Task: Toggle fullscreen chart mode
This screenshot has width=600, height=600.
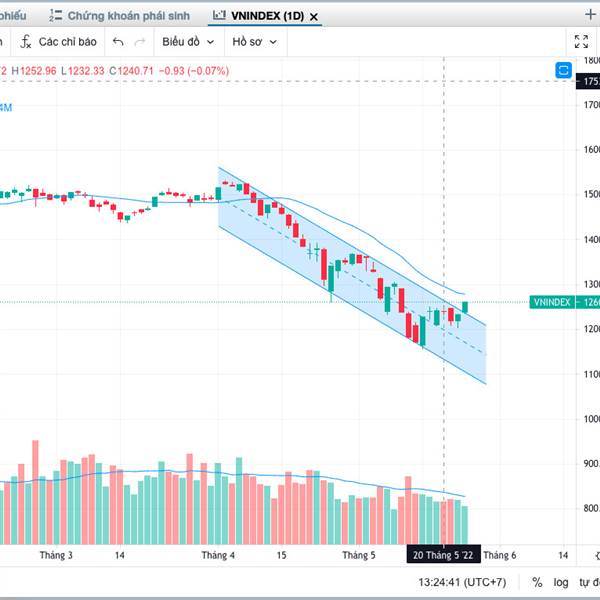Action: click(581, 41)
